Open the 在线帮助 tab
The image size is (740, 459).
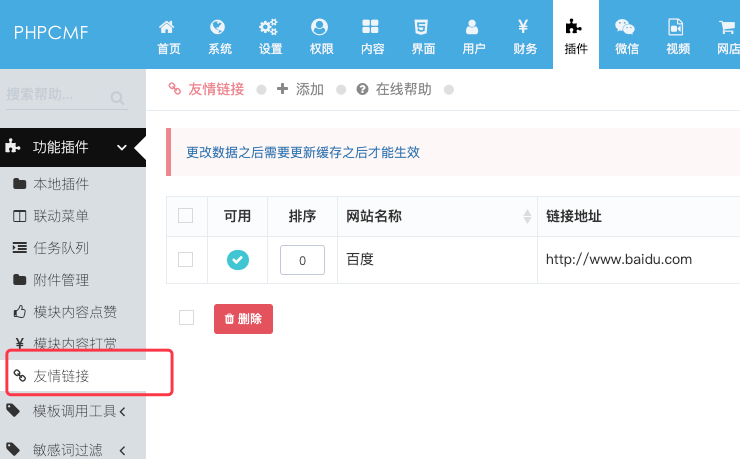coord(394,89)
